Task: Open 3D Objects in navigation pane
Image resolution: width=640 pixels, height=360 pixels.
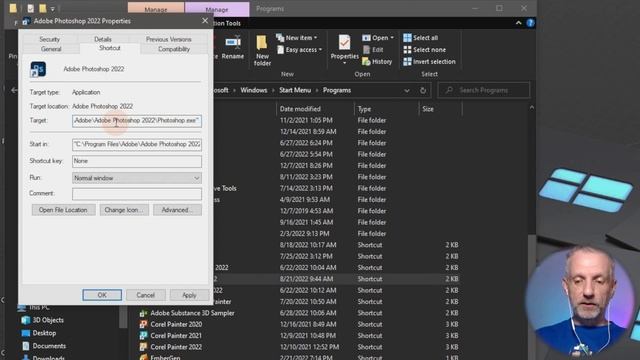Action: coord(42,320)
